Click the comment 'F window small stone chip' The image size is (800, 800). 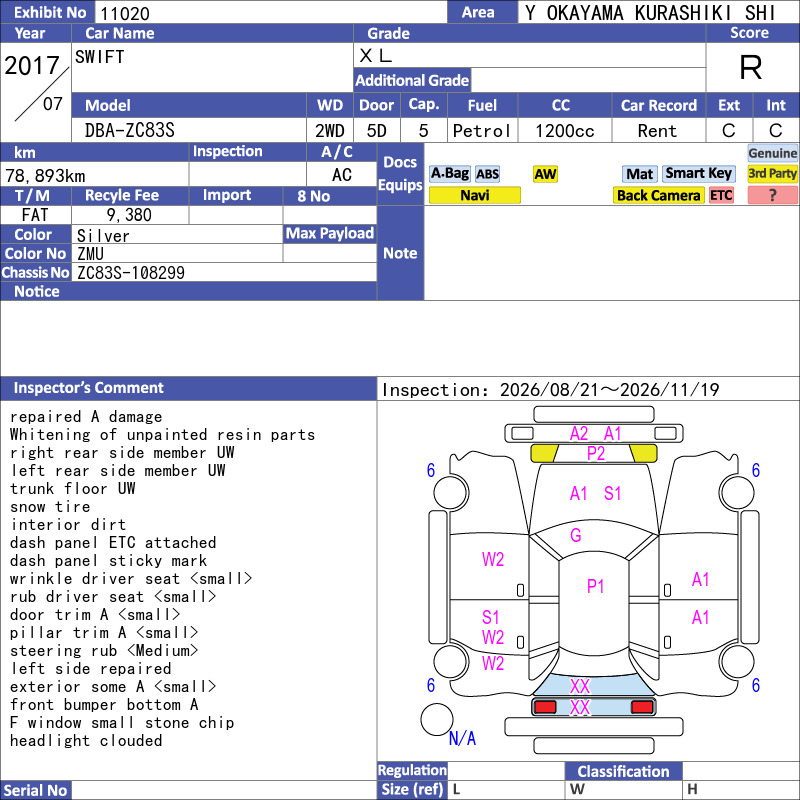[x=122, y=723]
